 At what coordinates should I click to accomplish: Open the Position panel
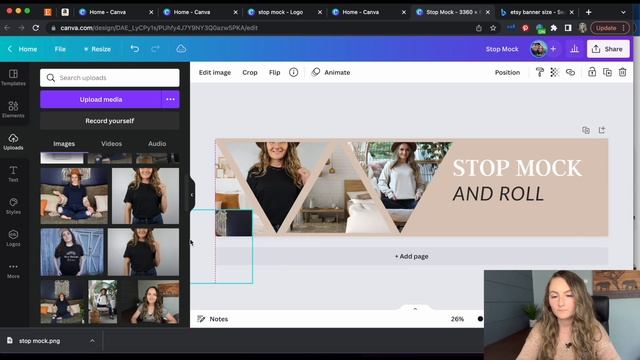click(507, 72)
